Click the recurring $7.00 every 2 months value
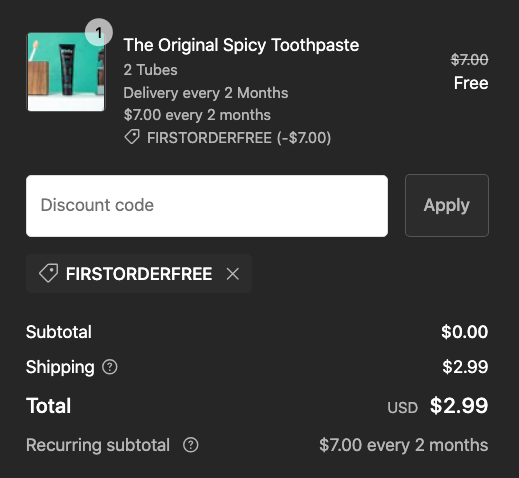Viewport: 519px width, 478px height. click(404, 445)
